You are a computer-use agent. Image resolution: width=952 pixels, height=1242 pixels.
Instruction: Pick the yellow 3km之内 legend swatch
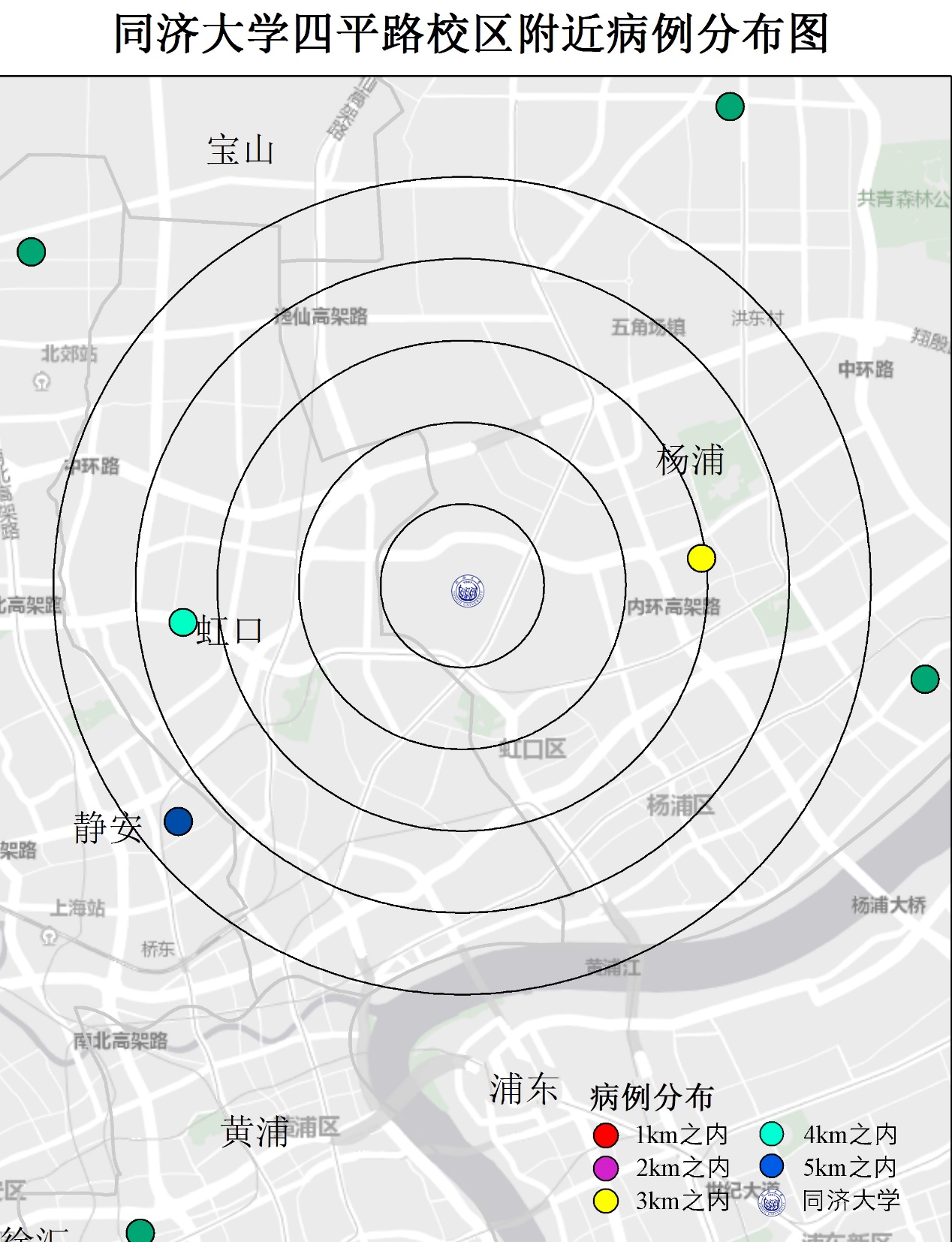coord(606,1201)
